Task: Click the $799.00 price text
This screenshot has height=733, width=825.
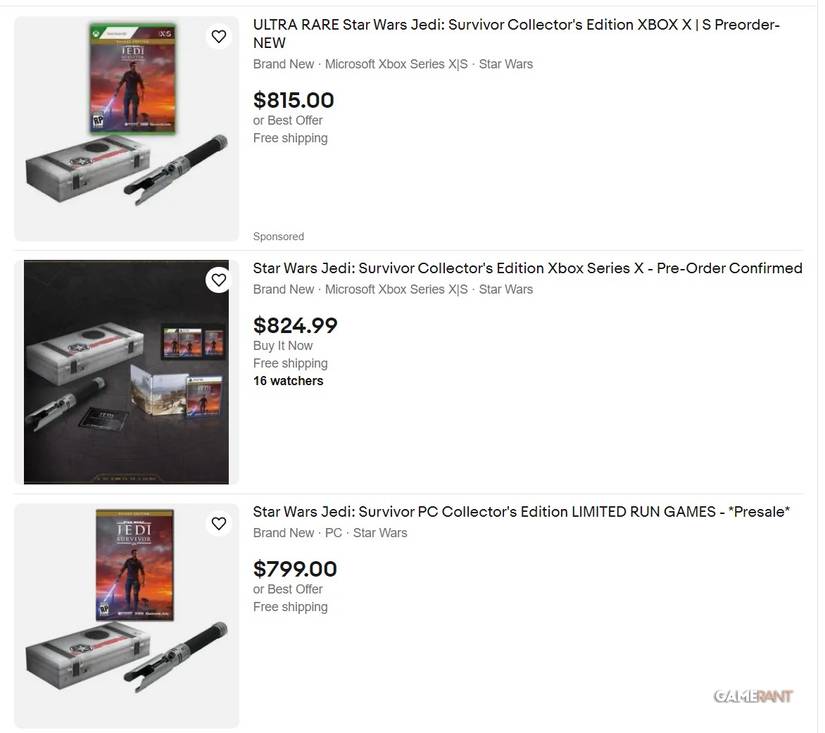Action: (x=294, y=568)
